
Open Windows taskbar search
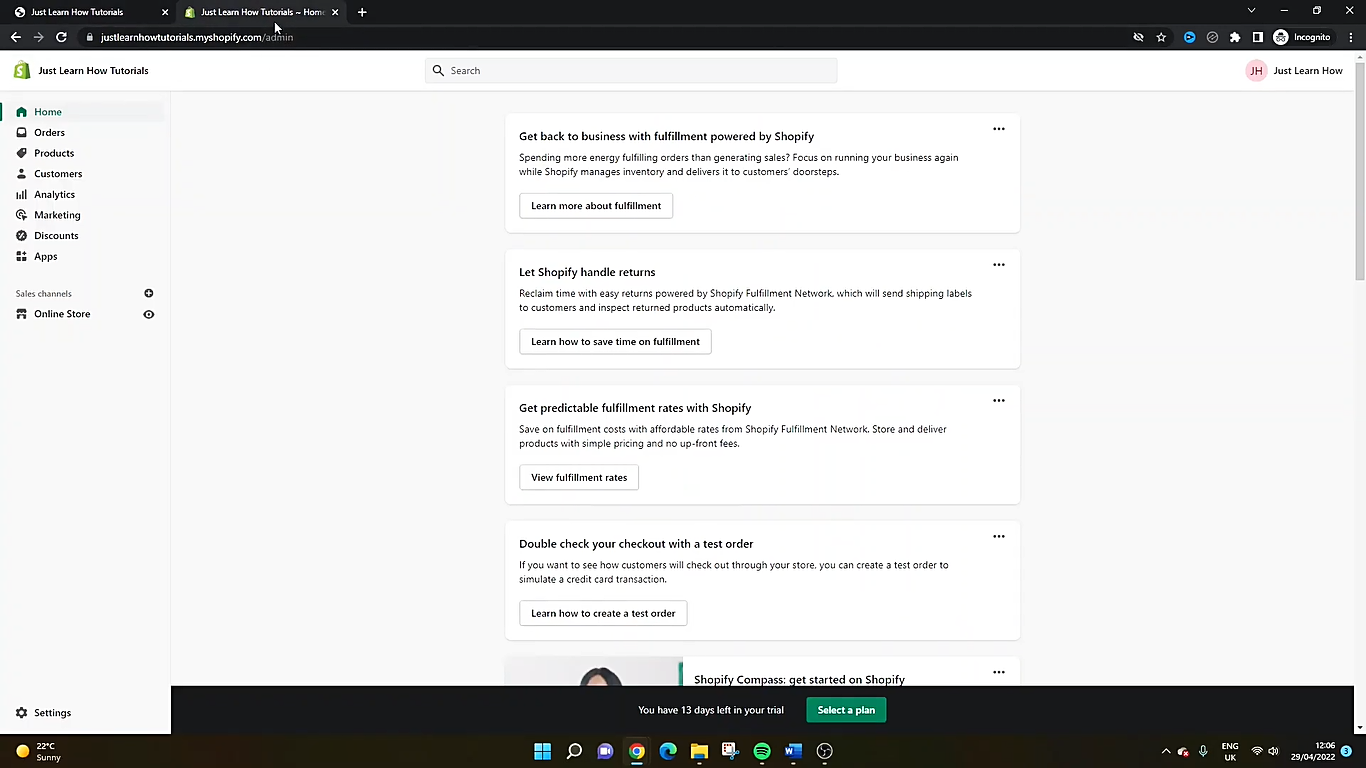(574, 751)
